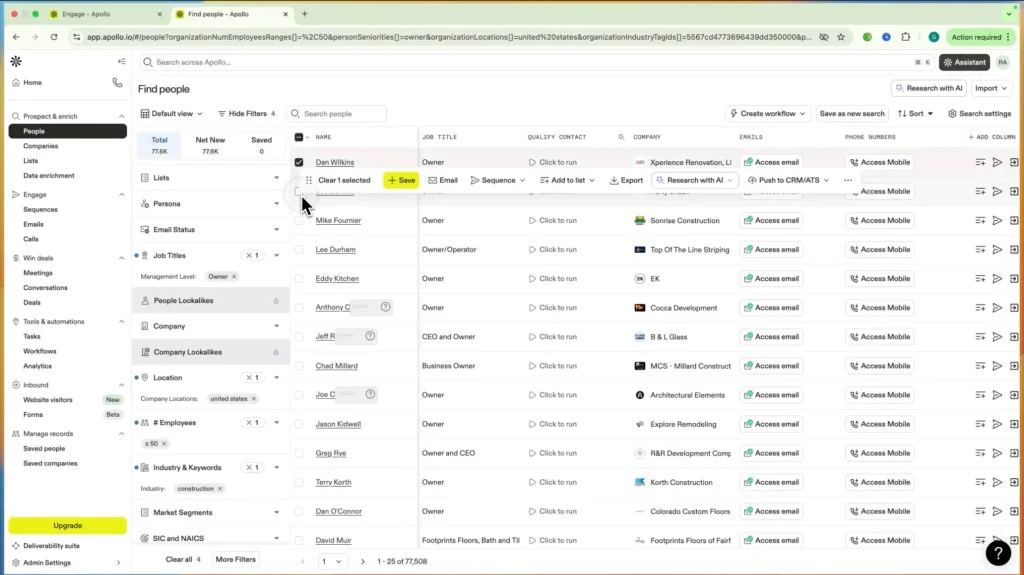Expand the Email Status filter
The height and width of the screenshot is (575, 1024).
(210, 229)
